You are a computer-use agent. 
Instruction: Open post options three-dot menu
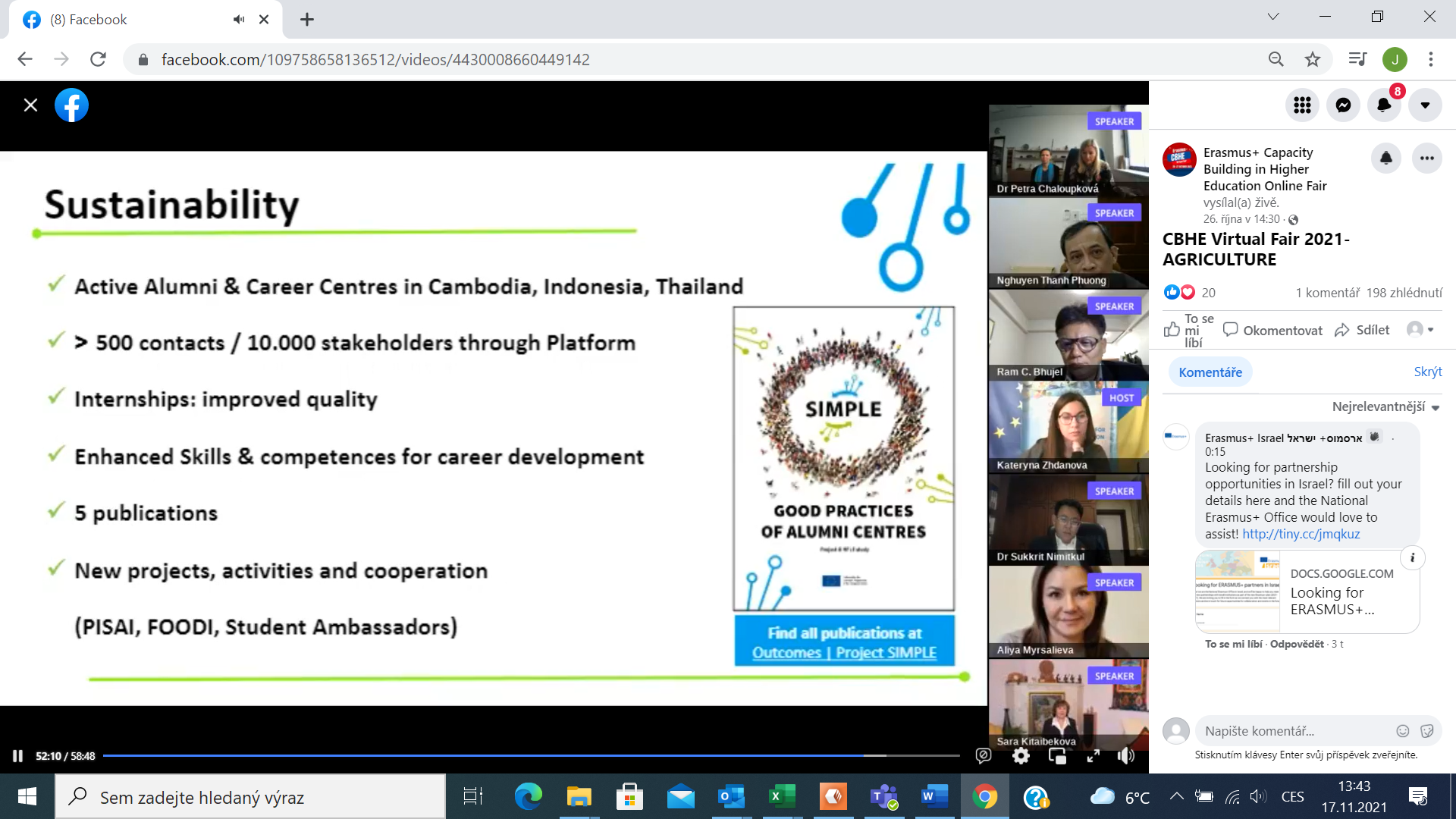(1426, 158)
